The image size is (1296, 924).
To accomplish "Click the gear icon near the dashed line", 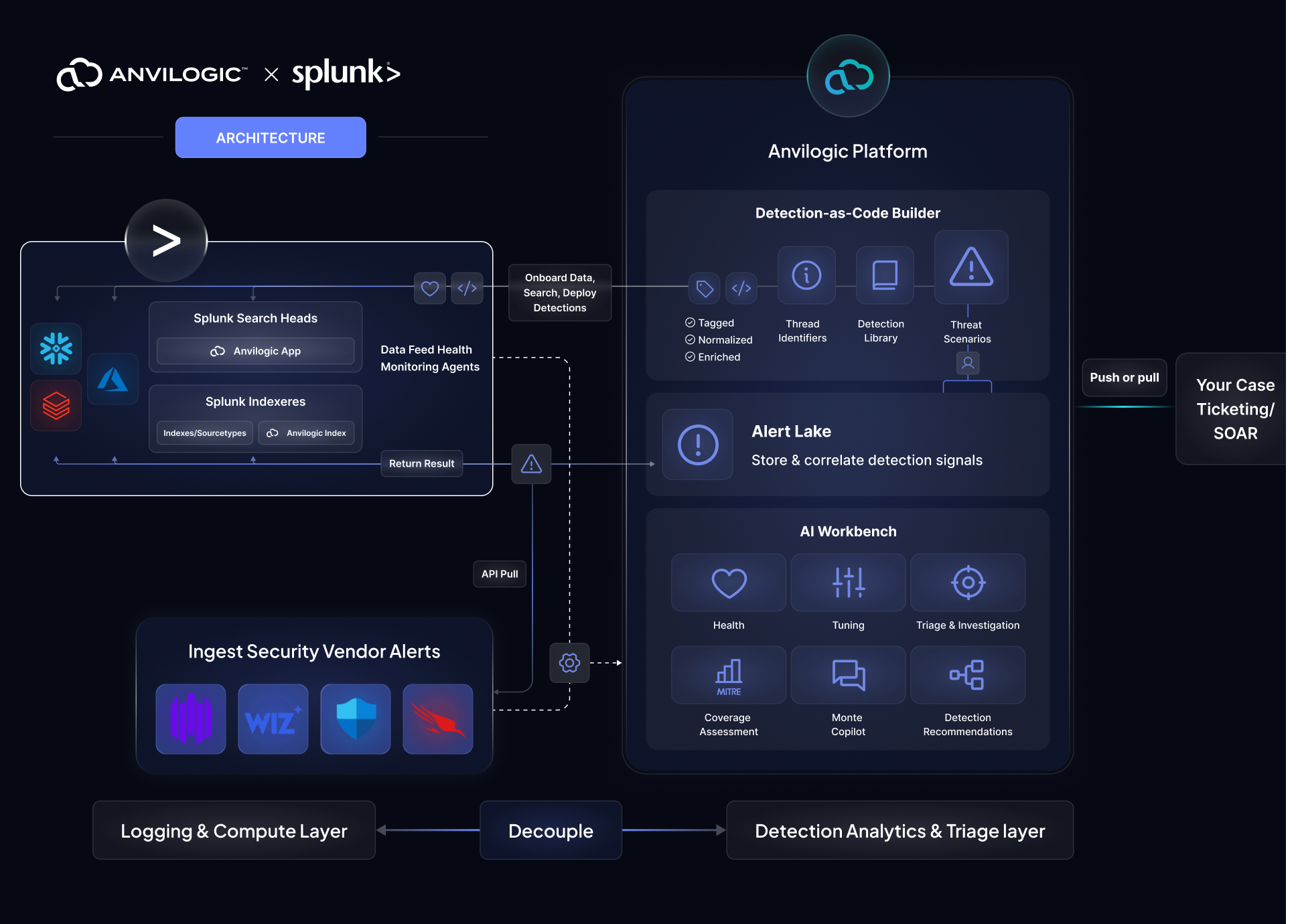I will (569, 663).
